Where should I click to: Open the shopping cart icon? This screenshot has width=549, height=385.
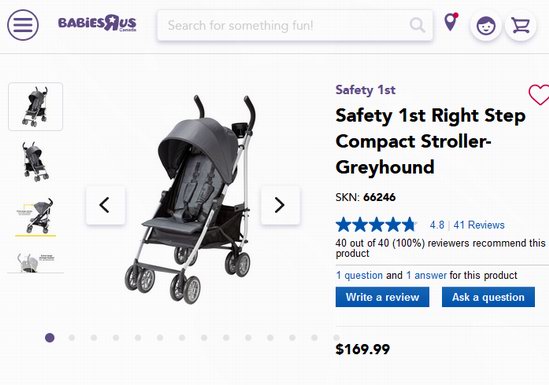pyautogui.click(x=520, y=26)
